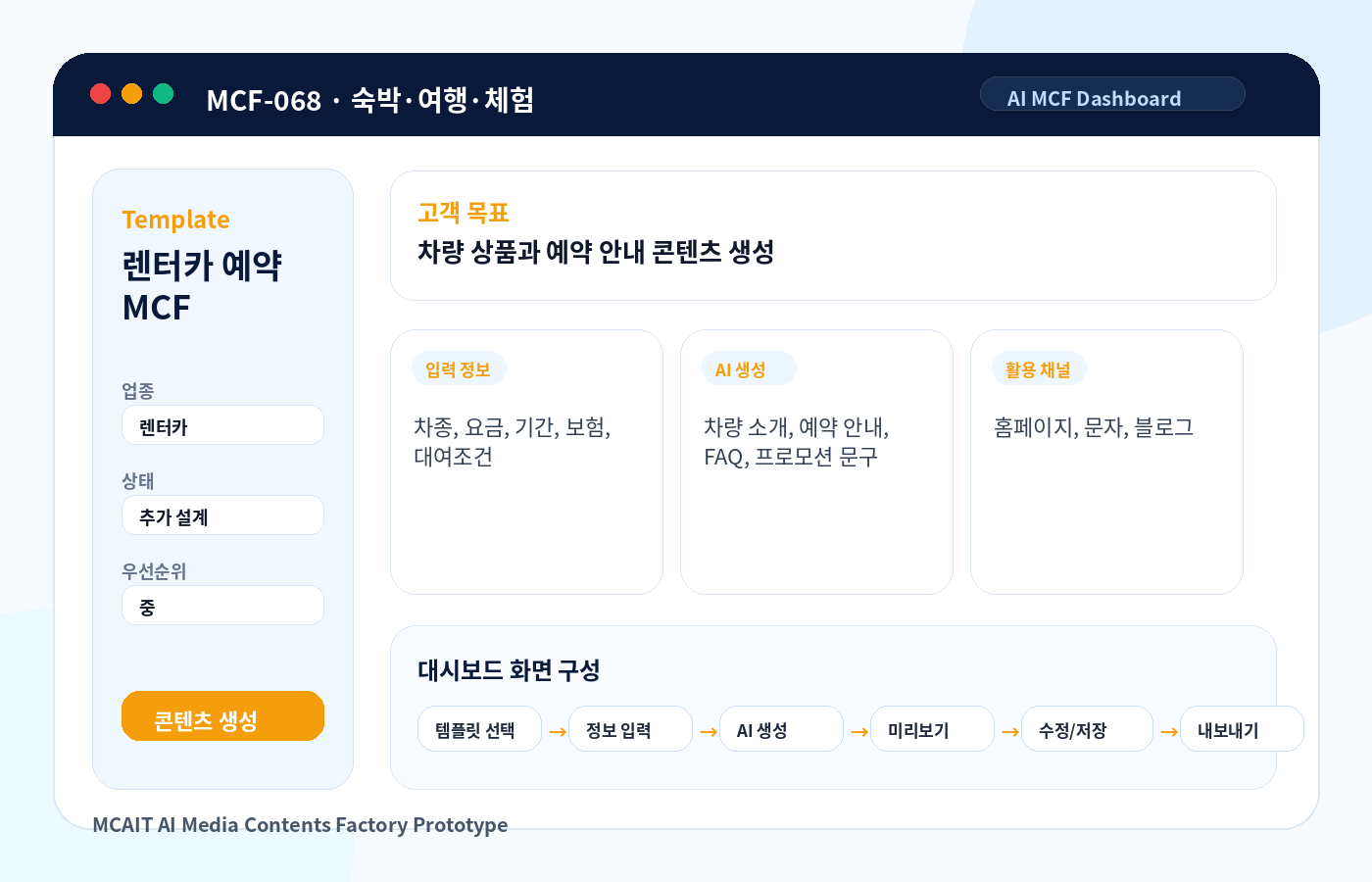Click the 상태 label
1372x882 pixels.
click(138, 481)
